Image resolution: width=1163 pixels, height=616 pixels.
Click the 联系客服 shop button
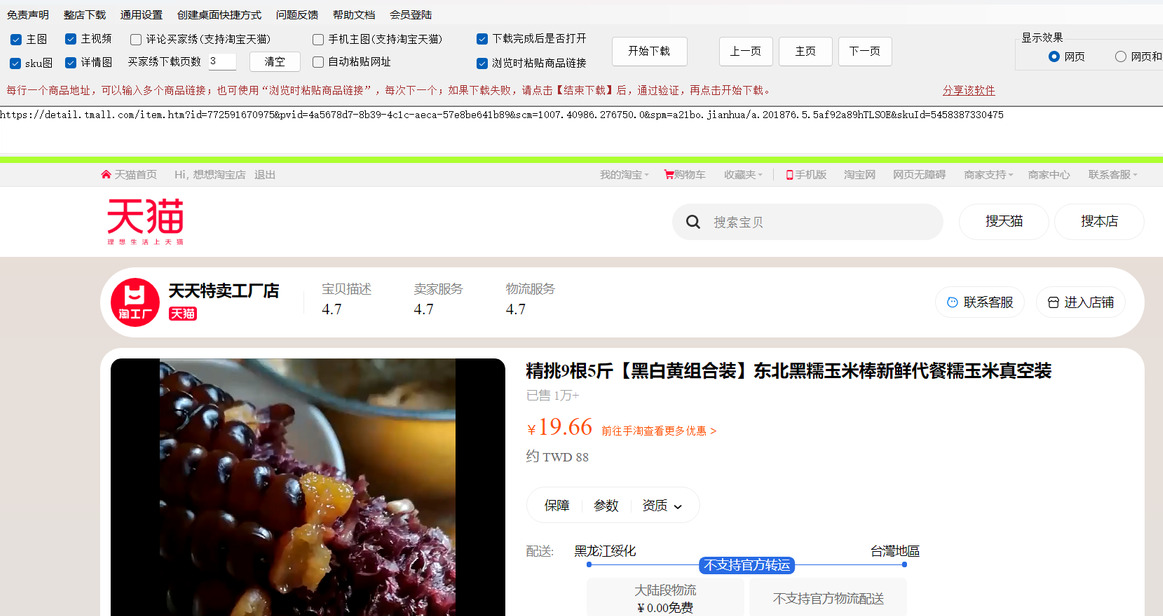(x=980, y=302)
